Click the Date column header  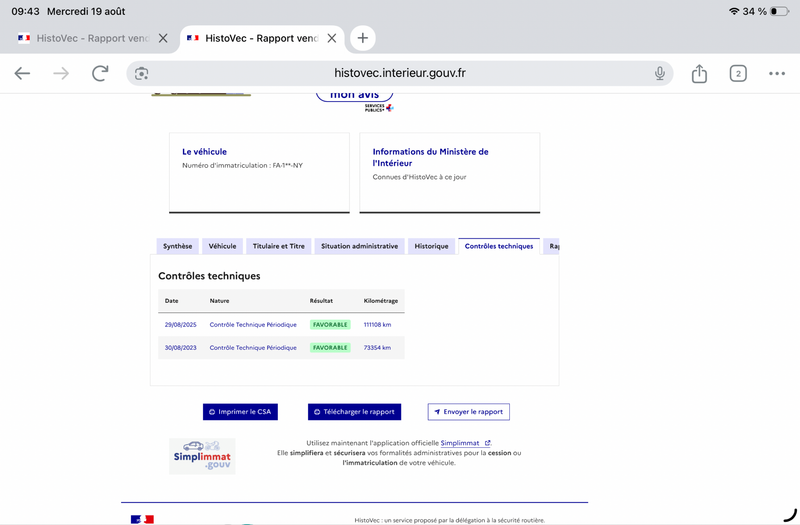171,301
